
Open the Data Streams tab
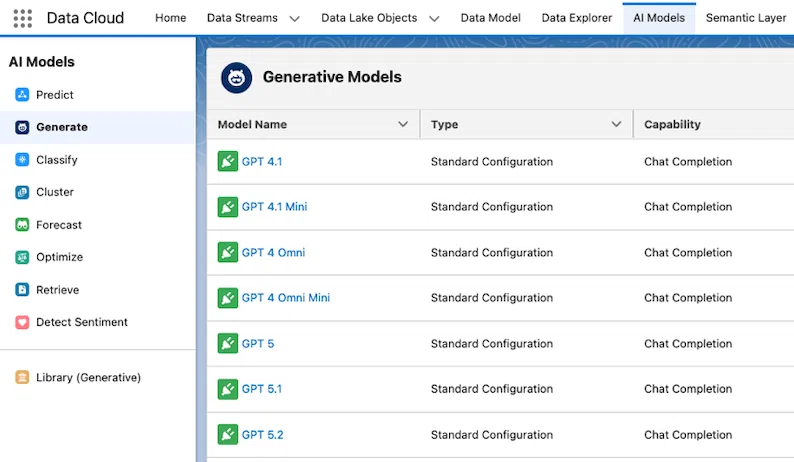pyautogui.click(x=242, y=18)
